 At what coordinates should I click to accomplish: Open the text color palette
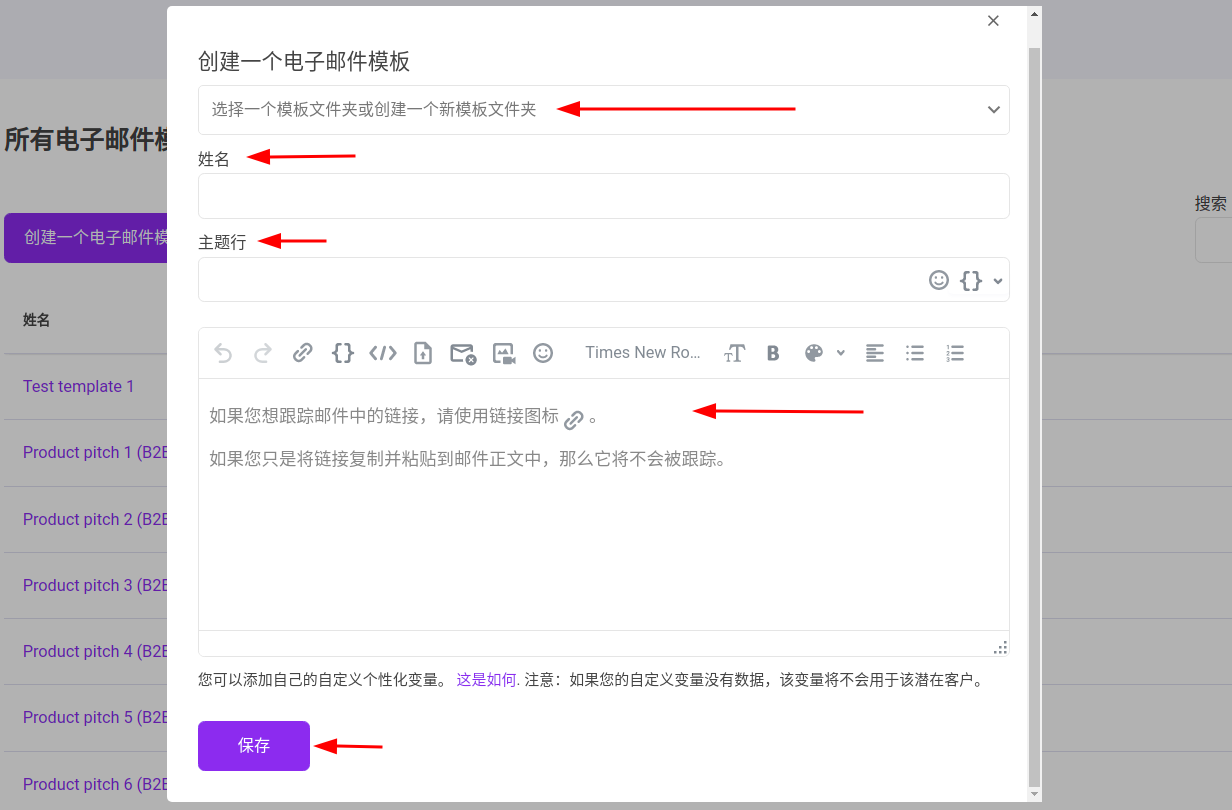pos(814,353)
